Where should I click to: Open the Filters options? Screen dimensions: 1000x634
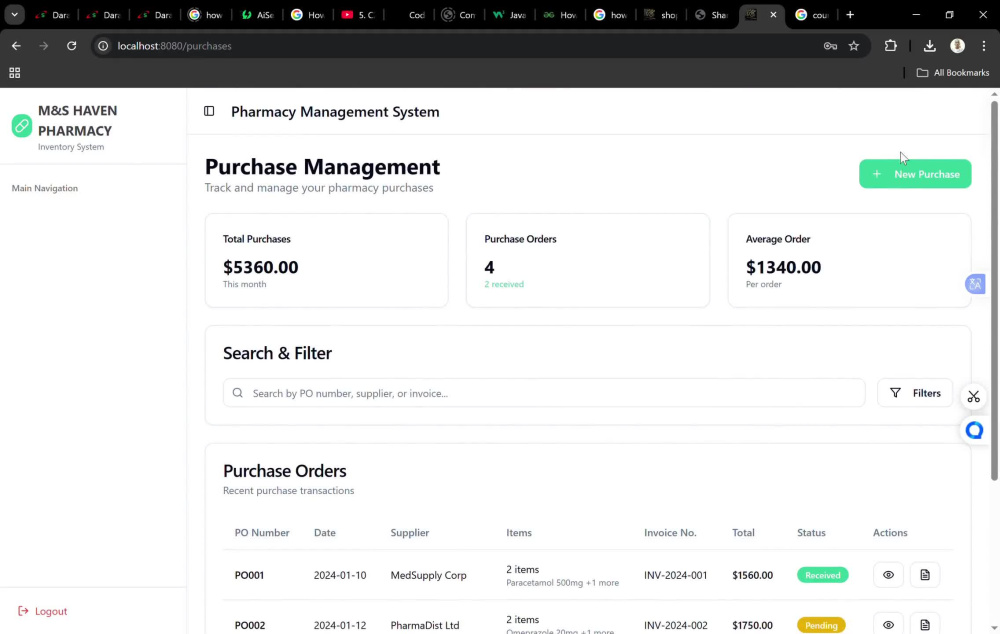coord(915,393)
